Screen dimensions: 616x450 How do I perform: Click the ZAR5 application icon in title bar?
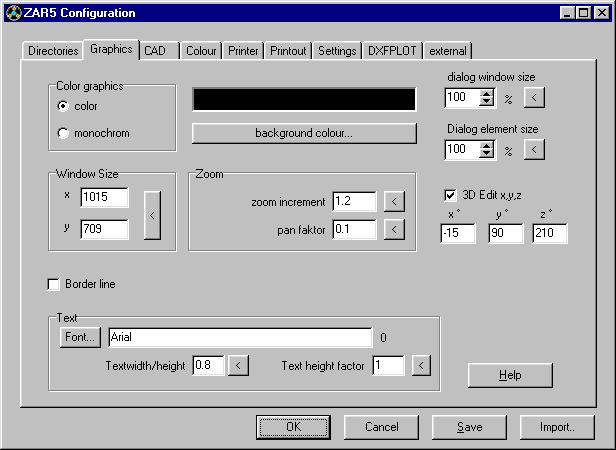point(13,13)
